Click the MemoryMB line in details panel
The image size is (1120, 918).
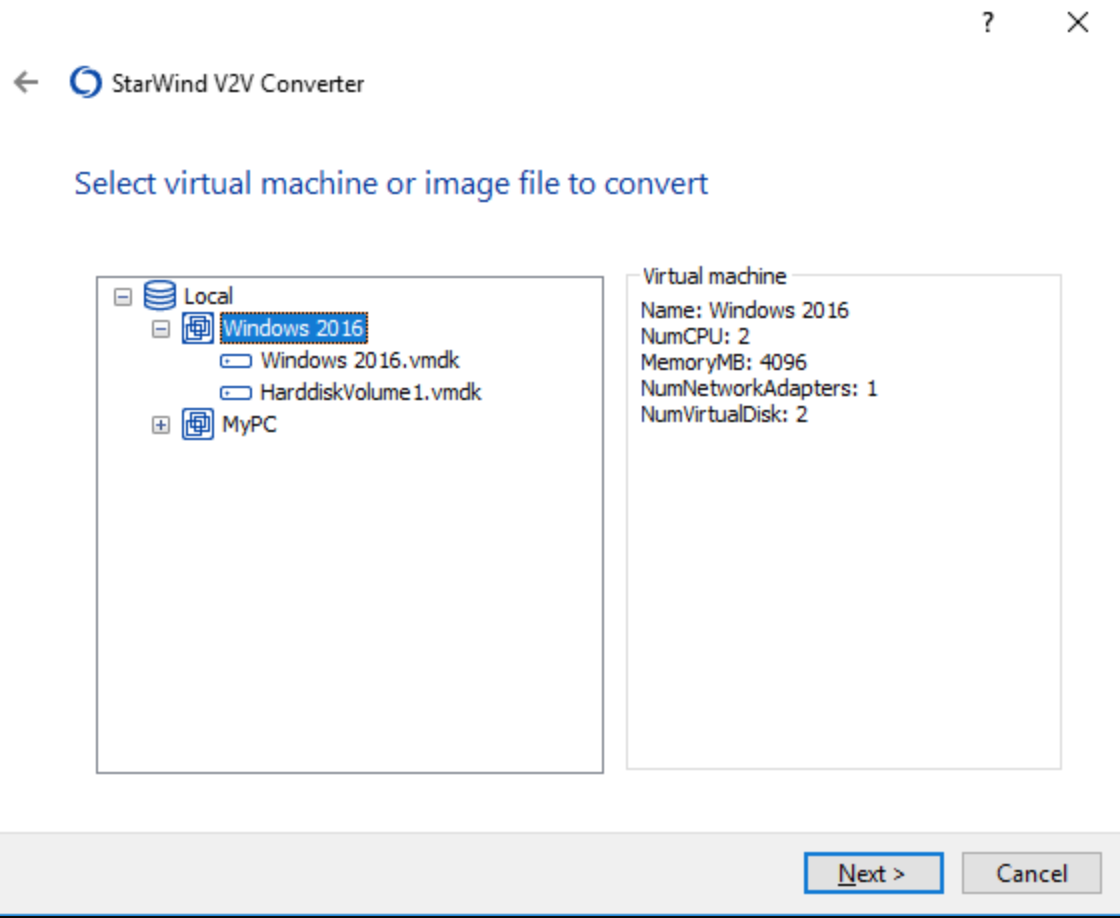point(723,362)
